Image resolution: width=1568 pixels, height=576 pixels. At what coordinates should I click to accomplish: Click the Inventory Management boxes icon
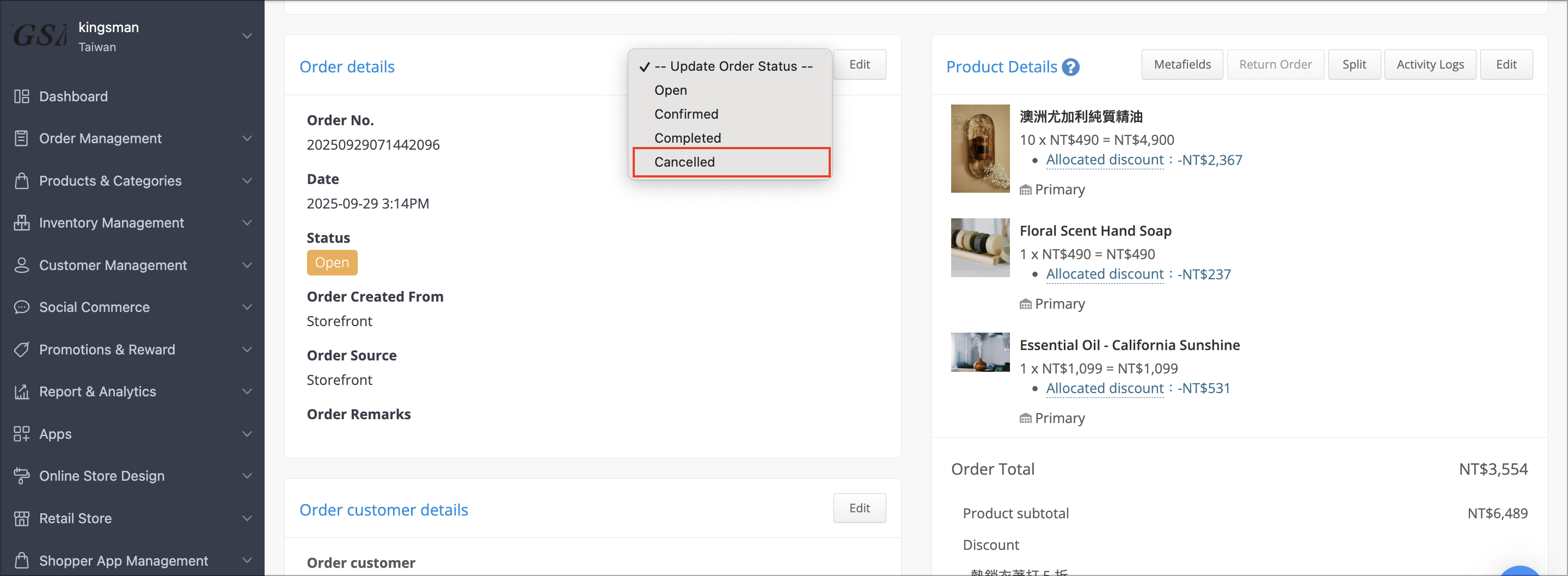point(21,223)
